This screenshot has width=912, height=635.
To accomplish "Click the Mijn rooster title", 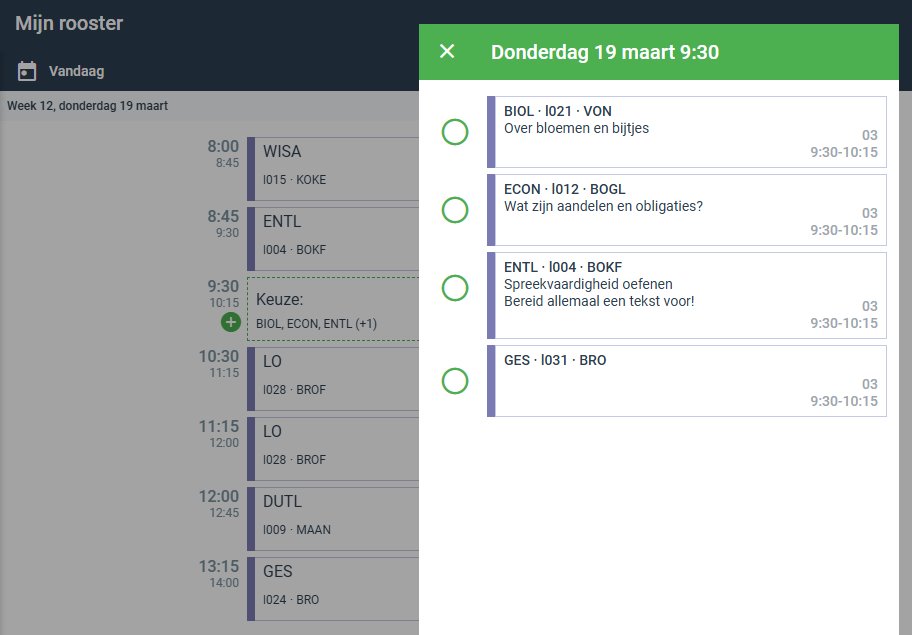I will click(x=69, y=23).
